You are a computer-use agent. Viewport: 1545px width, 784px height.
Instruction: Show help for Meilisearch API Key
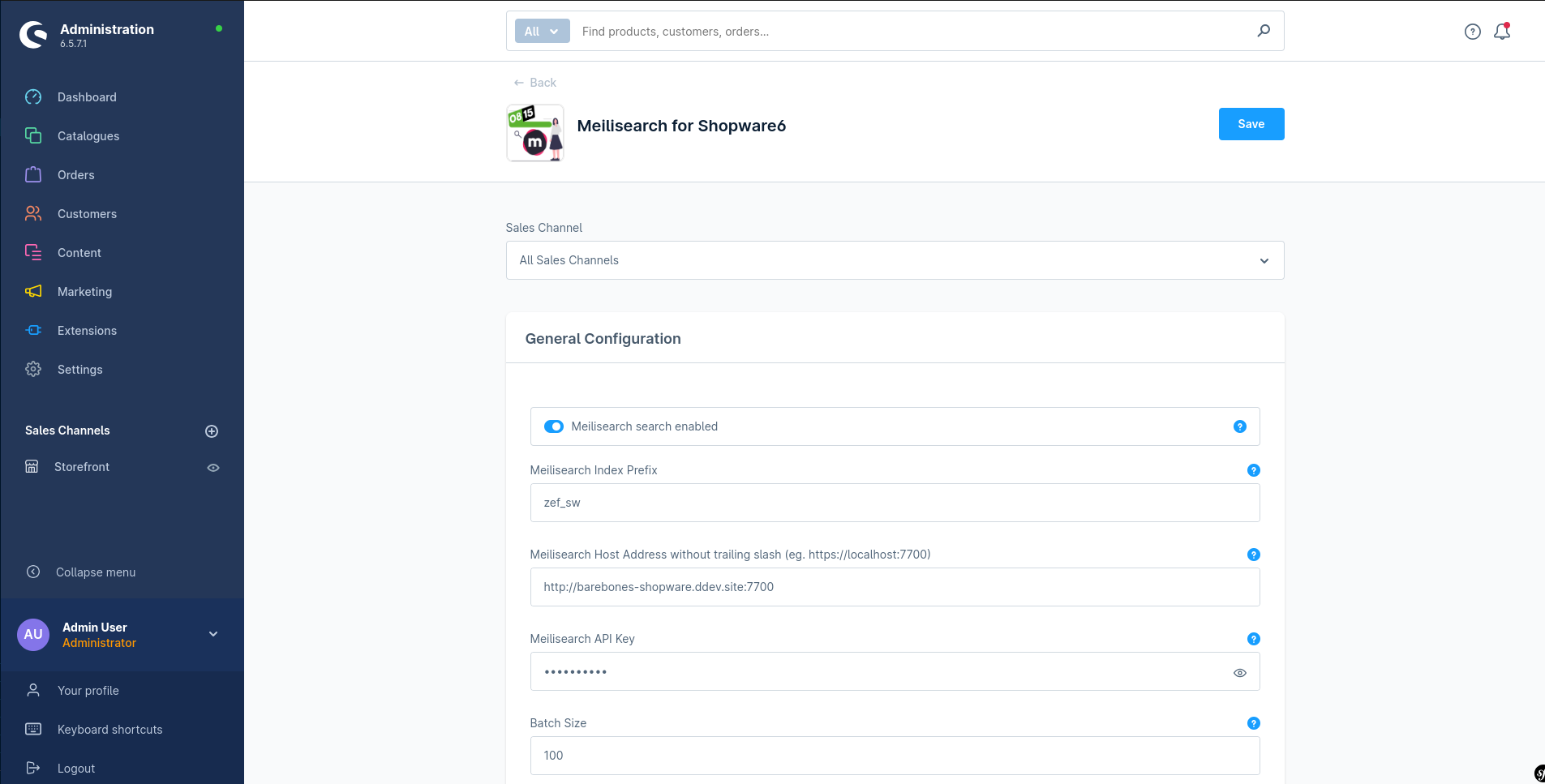pos(1254,639)
